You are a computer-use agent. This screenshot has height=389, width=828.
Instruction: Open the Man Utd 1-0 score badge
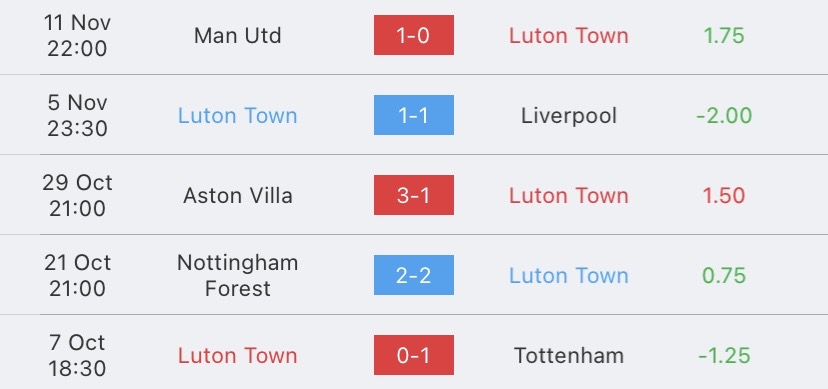click(413, 35)
